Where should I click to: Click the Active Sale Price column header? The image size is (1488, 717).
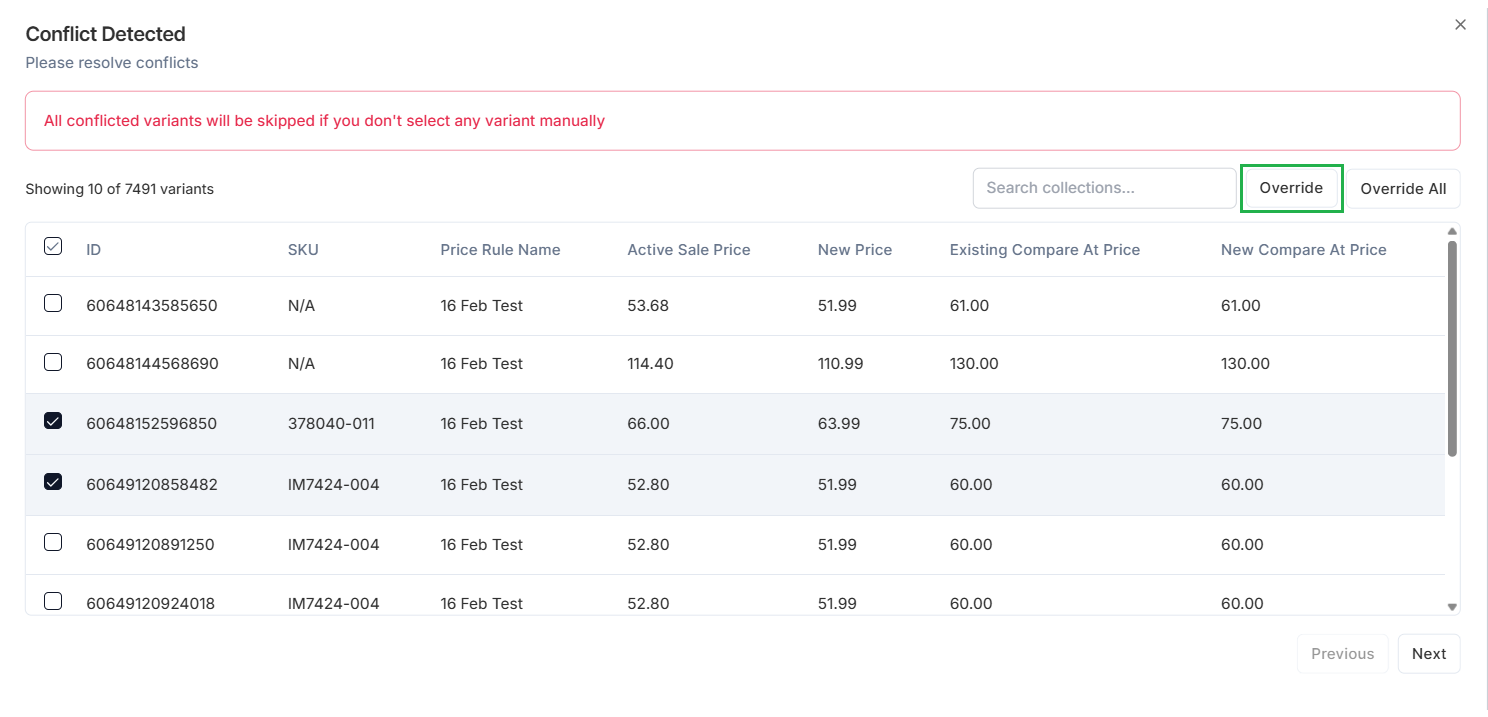(x=689, y=250)
